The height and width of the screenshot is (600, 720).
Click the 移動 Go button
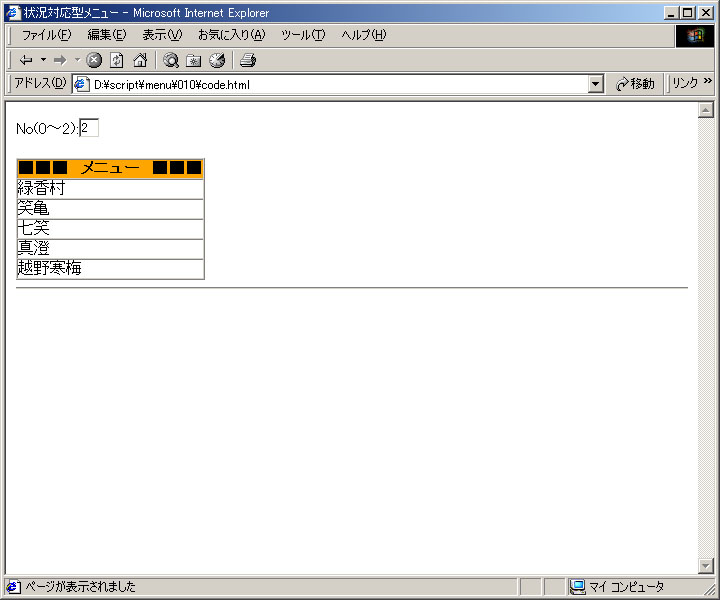point(636,84)
